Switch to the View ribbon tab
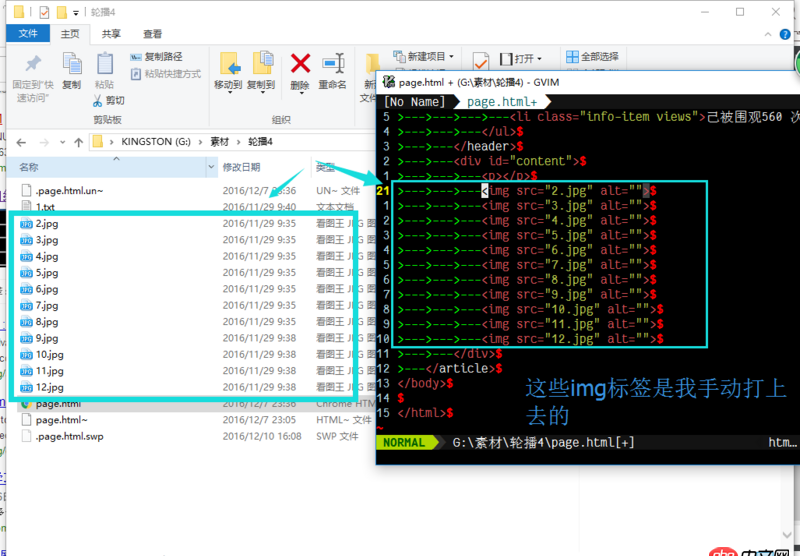 pos(152,34)
